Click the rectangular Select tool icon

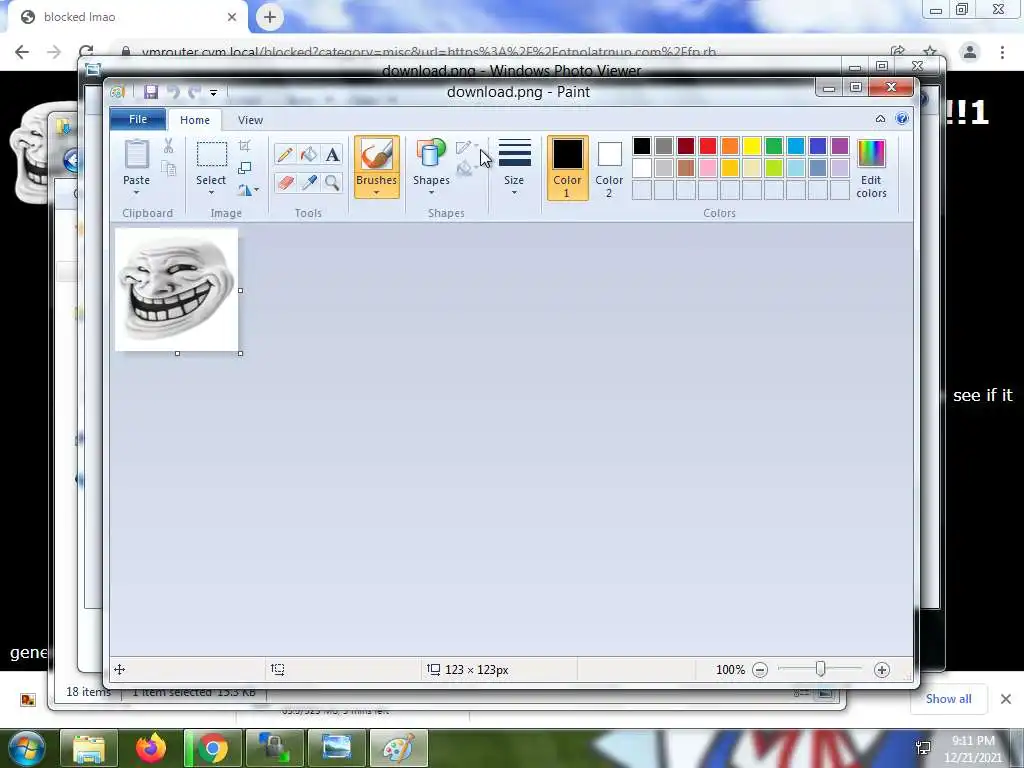pos(212,155)
